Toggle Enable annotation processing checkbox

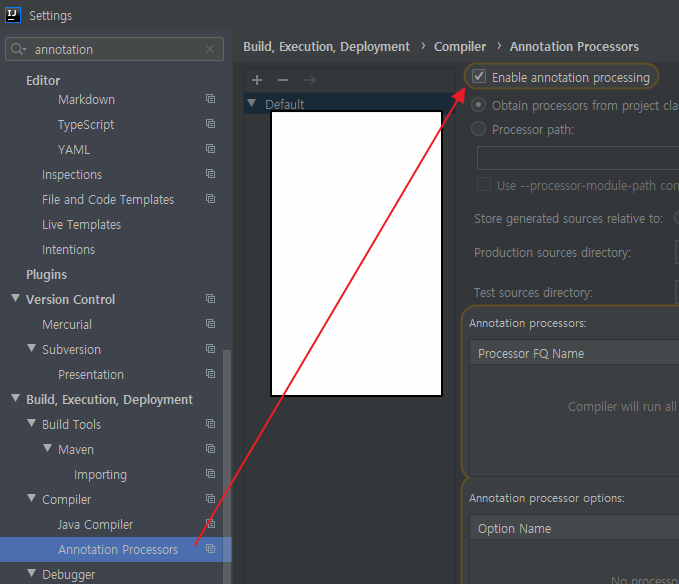[479, 77]
